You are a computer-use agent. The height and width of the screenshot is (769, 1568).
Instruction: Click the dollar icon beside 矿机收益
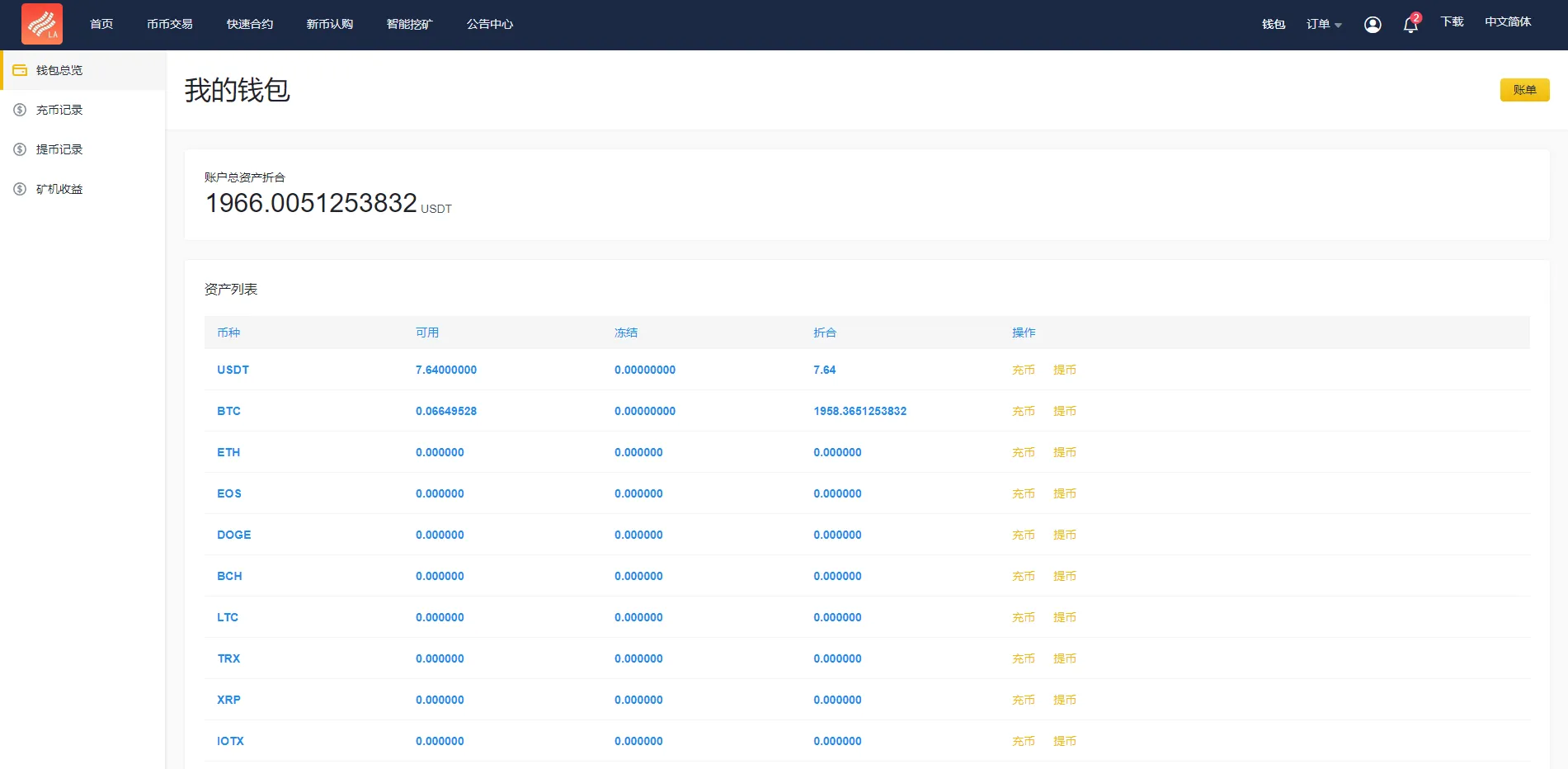[x=20, y=189]
